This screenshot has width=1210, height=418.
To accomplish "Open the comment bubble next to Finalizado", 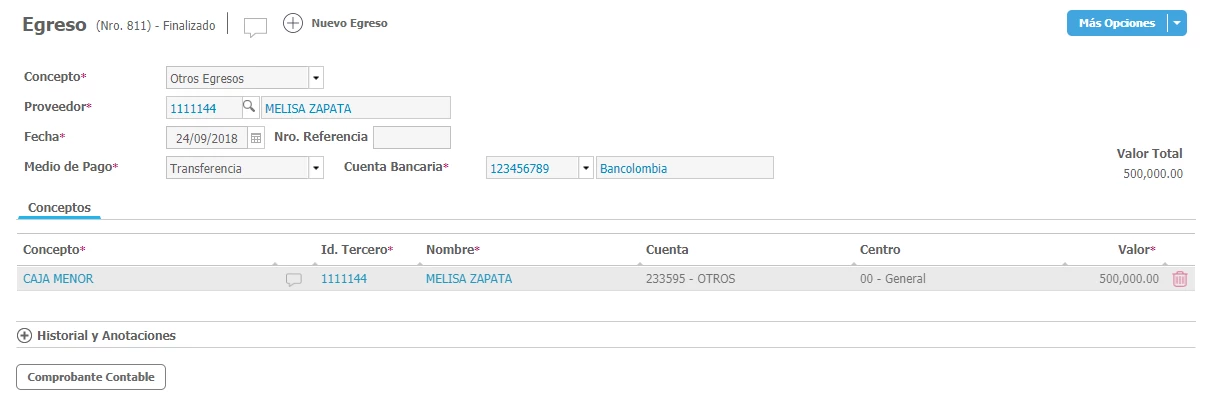I will tap(255, 27).
